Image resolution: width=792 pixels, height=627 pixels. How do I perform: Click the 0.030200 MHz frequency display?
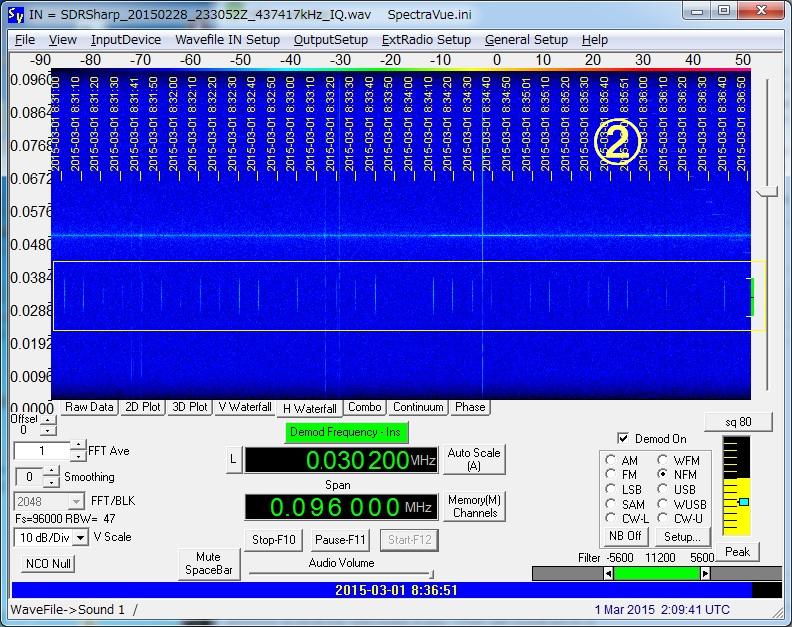(341, 460)
